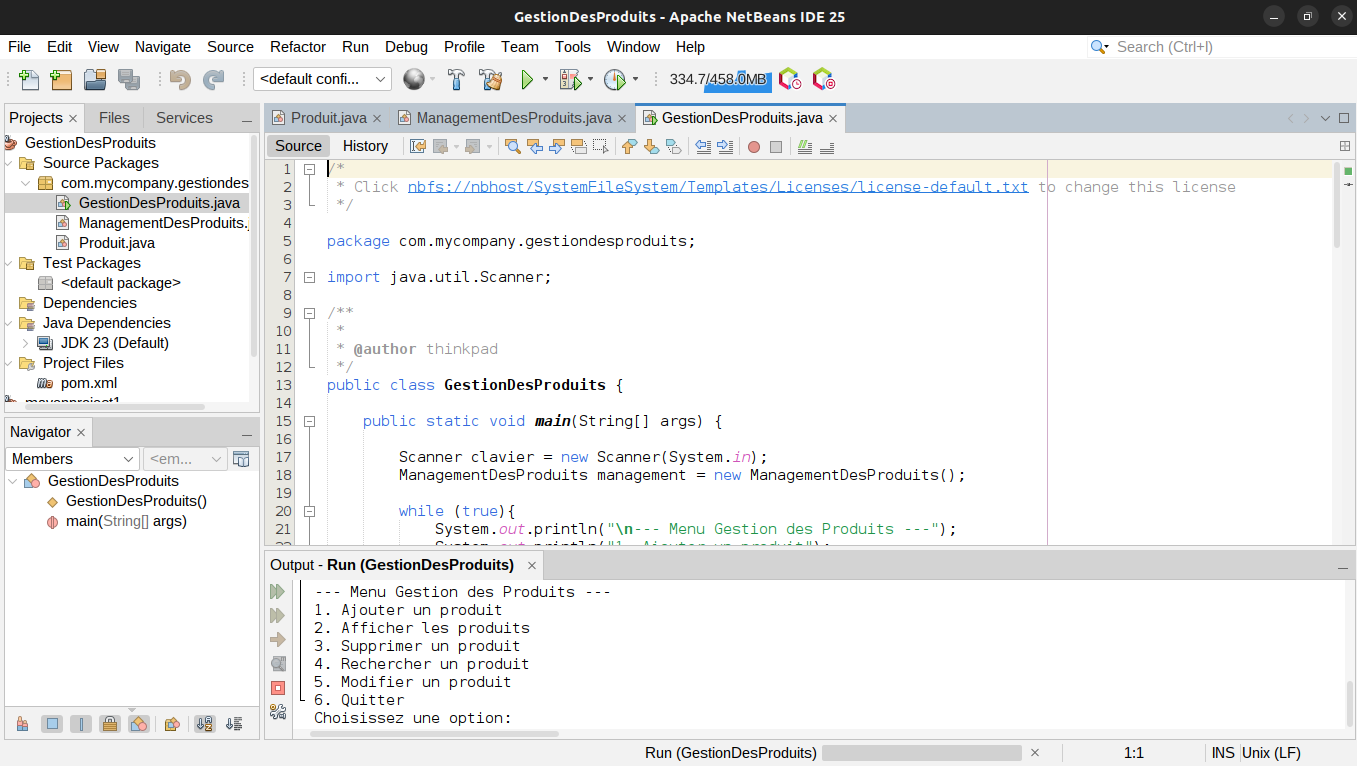
Task: Open the license-default.txt link in editor
Action: click(718, 187)
